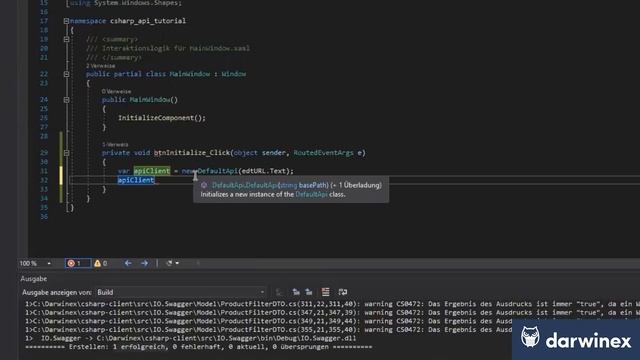Image resolution: width=640 pixels, height=360 pixels.
Task: Click the warning count indicator showing 0
Action: coord(100,263)
